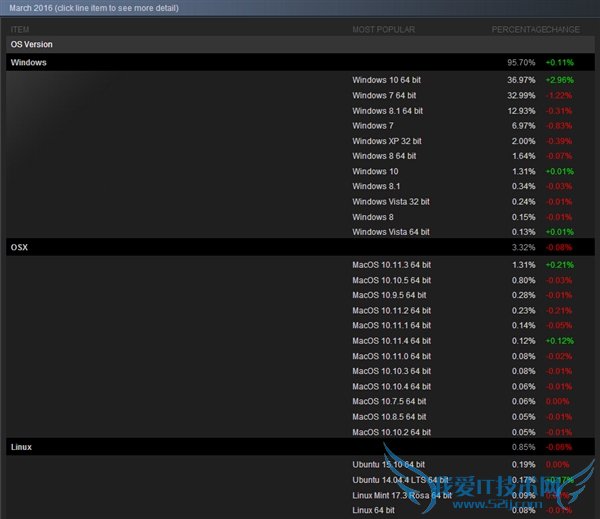Click the 95.70% Windows total share
The image size is (600, 519).
pyautogui.click(x=521, y=63)
